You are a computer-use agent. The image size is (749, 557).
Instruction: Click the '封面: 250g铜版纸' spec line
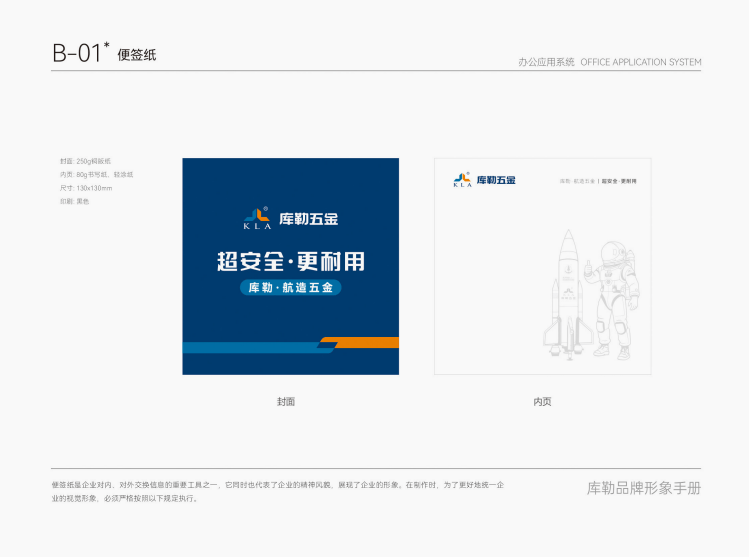tap(85, 161)
